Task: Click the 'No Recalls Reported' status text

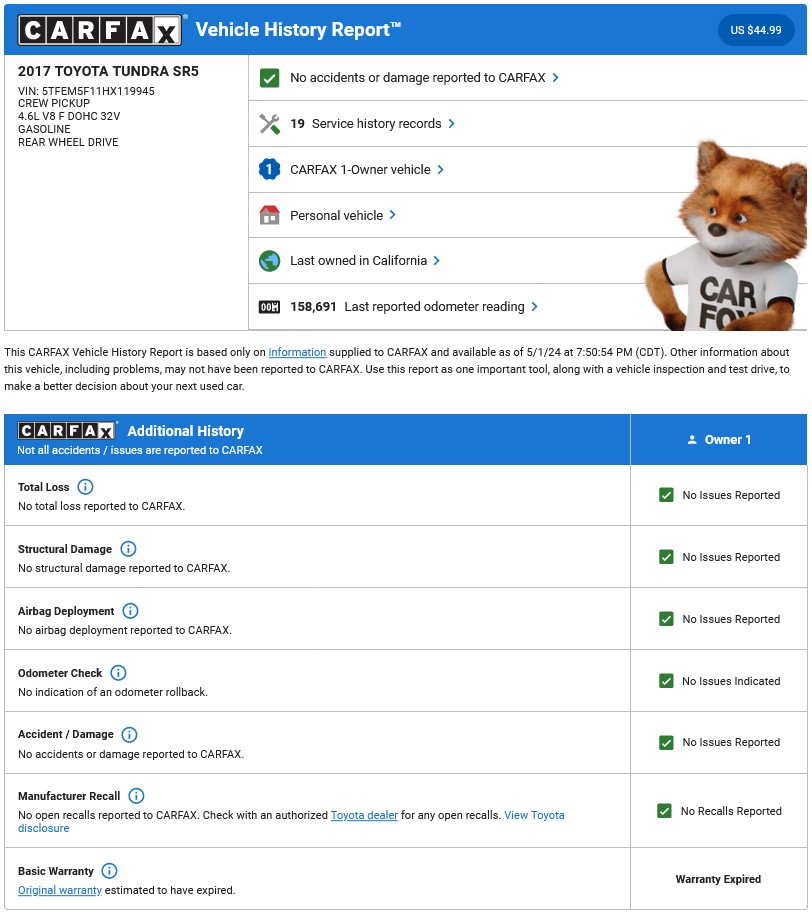Action: coord(731,811)
